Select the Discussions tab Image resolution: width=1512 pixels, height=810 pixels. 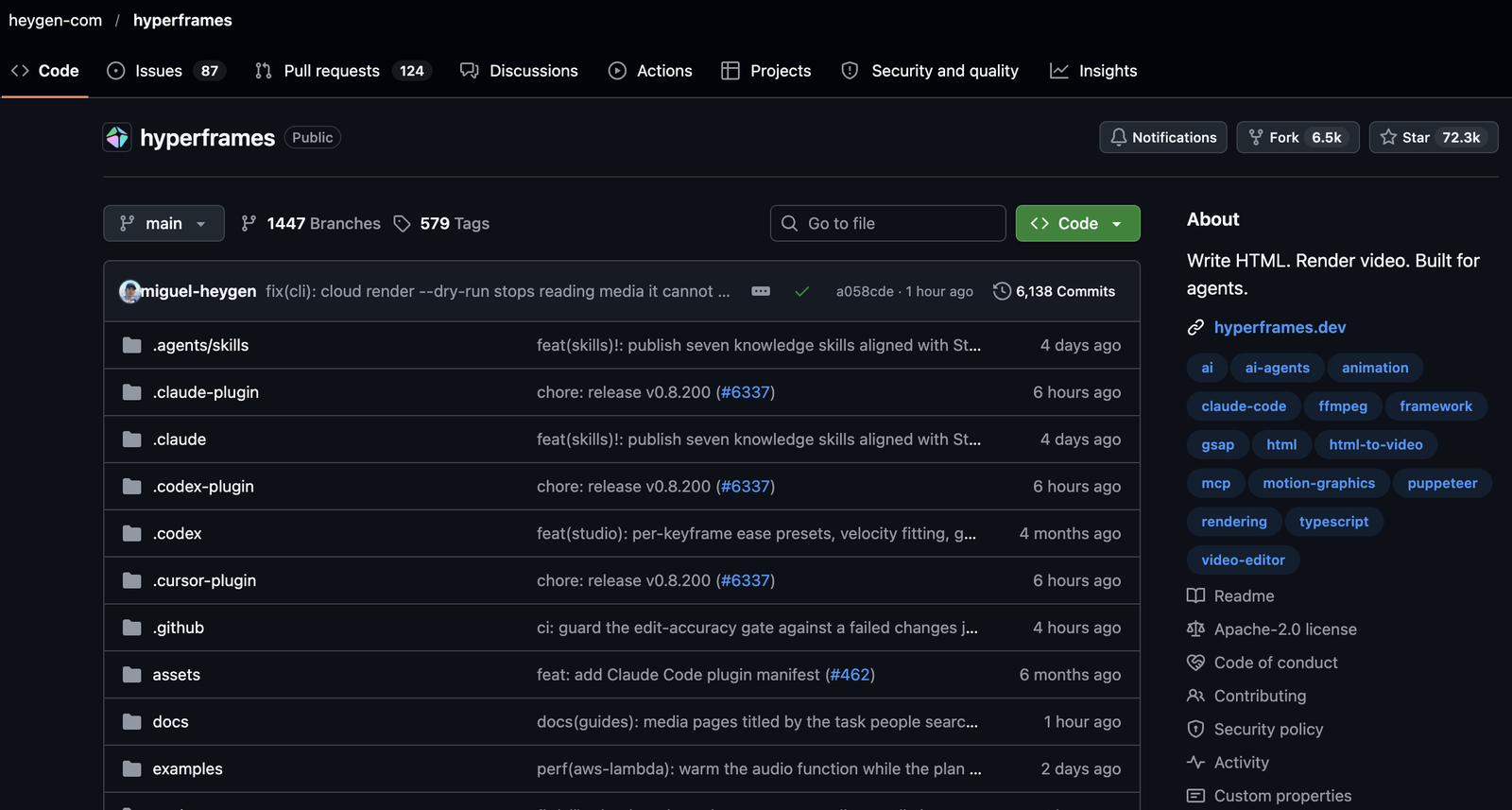(x=519, y=71)
